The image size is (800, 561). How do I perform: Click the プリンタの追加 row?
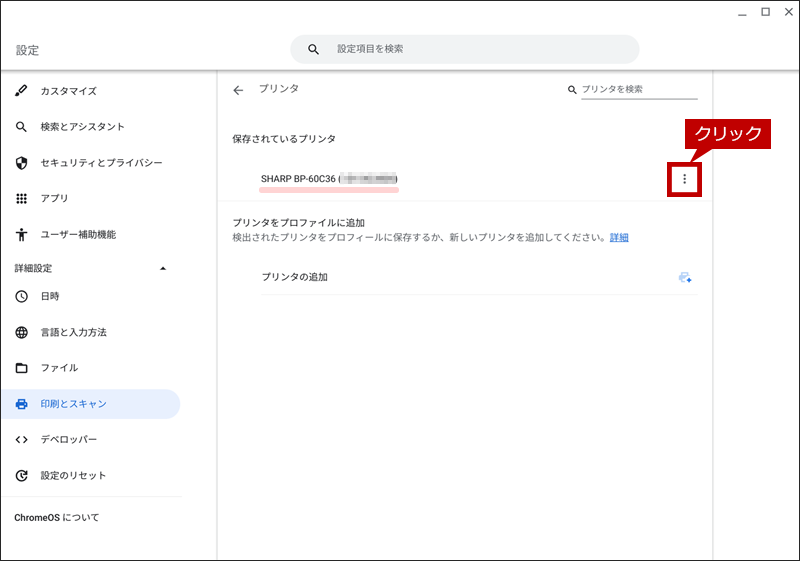tap(479, 277)
